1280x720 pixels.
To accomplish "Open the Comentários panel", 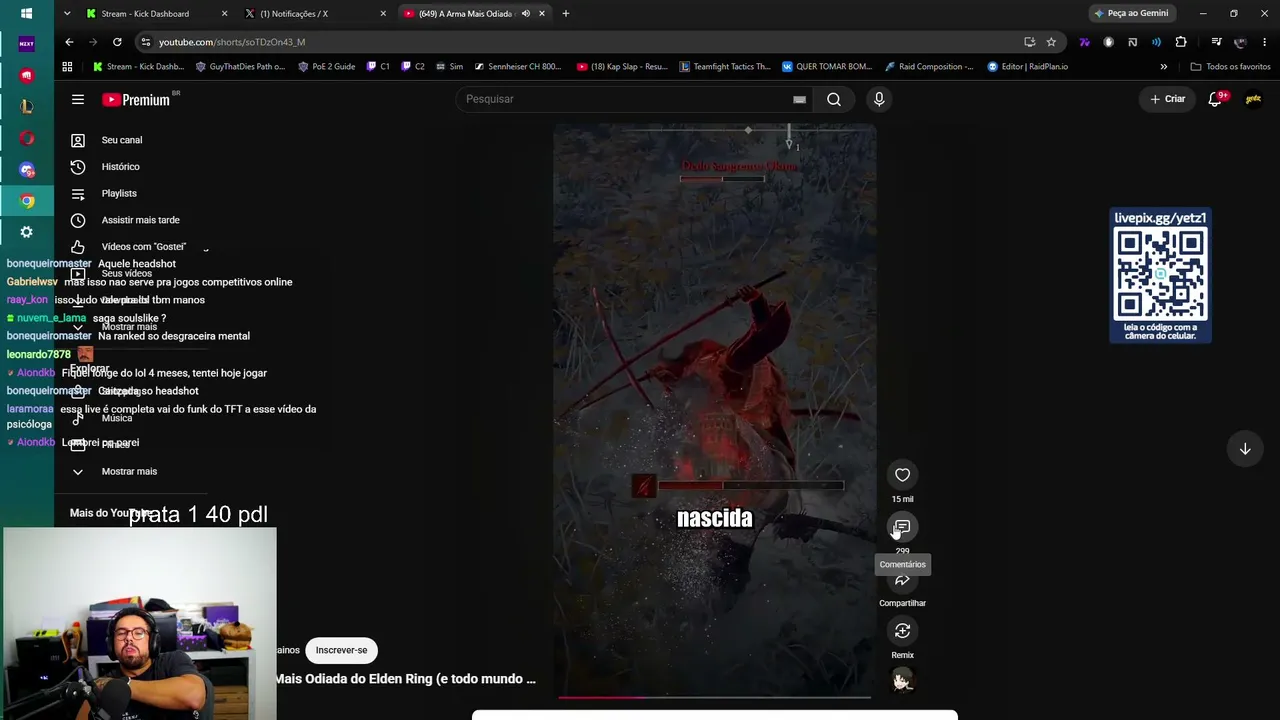I will [x=902, y=527].
